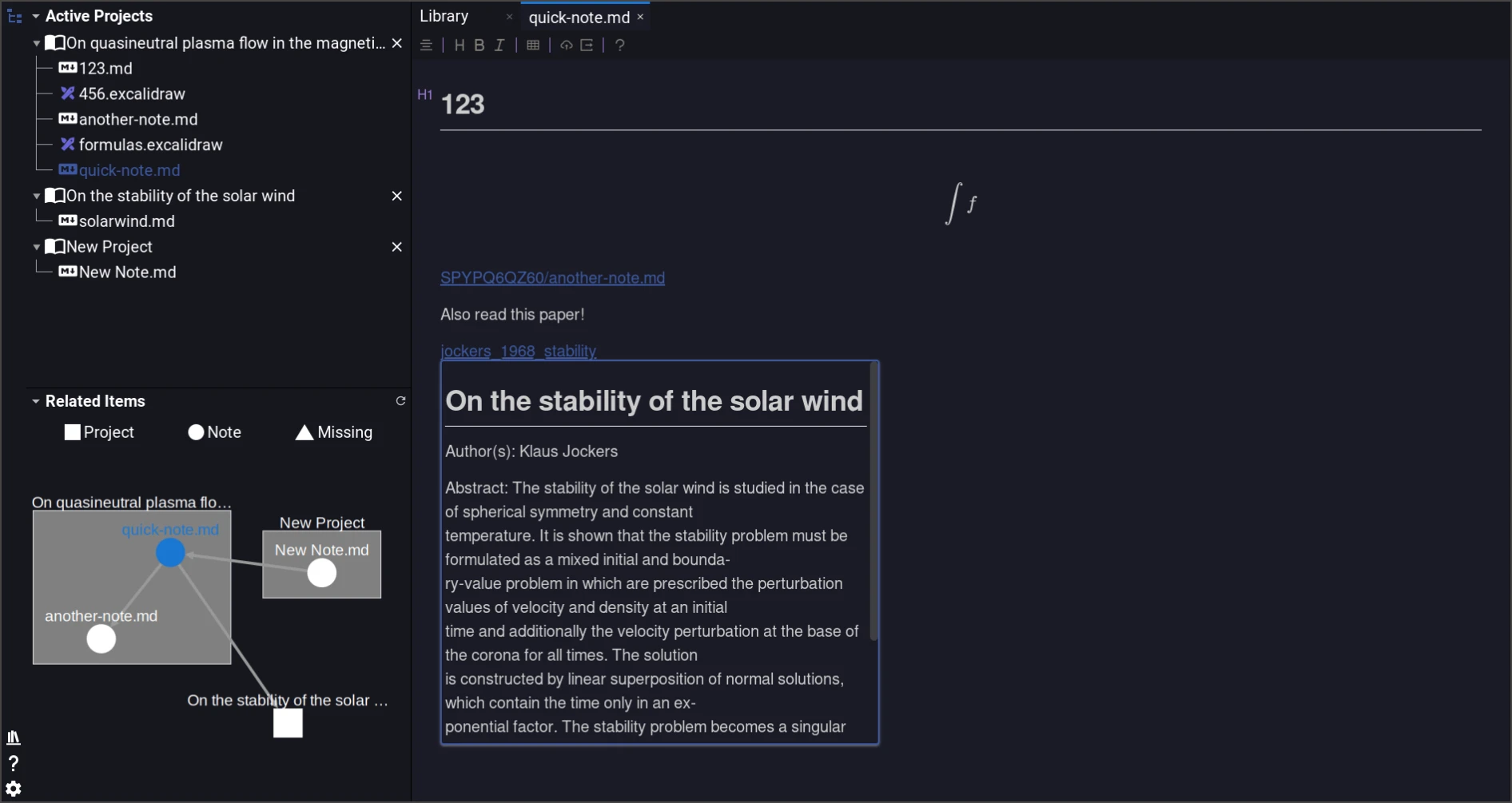Toggle bold formatting in editor toolbar
This screenshot has height=803, width=1512.
click(x=479, y=45)
